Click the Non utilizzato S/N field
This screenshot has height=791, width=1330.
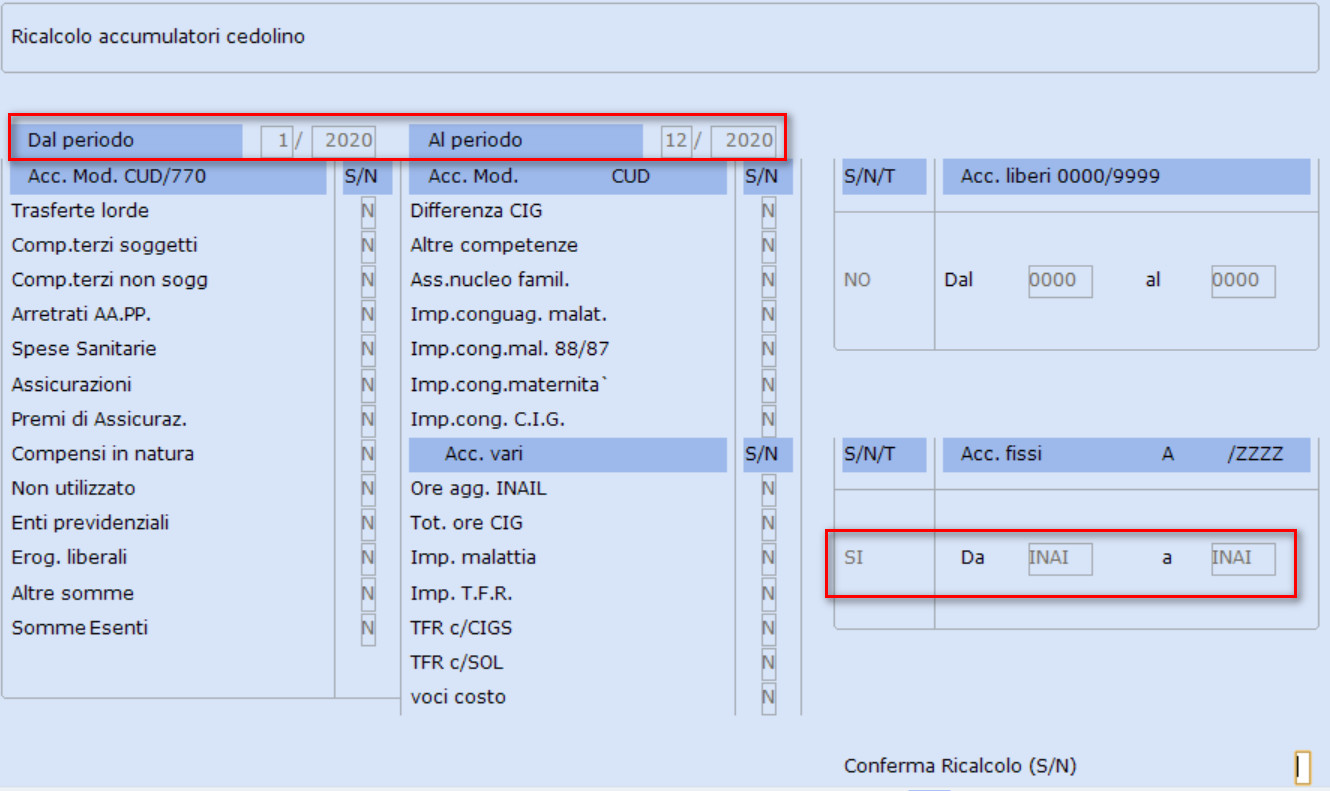click(x=368, y=489)
